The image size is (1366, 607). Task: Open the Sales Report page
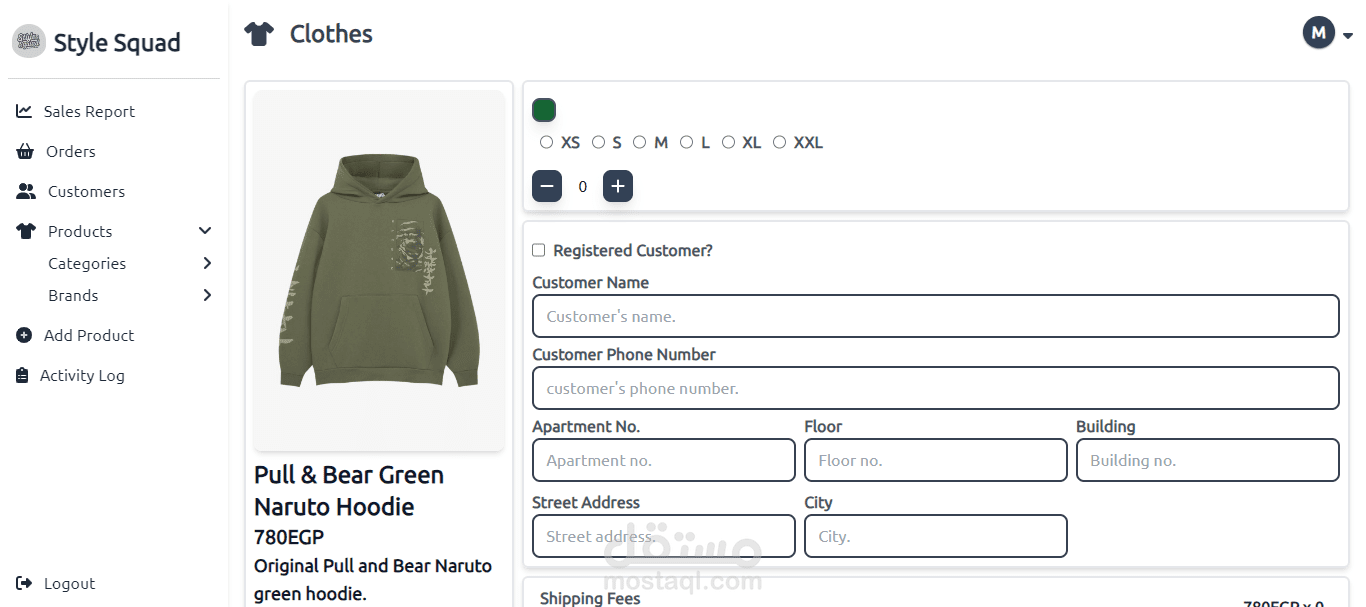(89, 111)
